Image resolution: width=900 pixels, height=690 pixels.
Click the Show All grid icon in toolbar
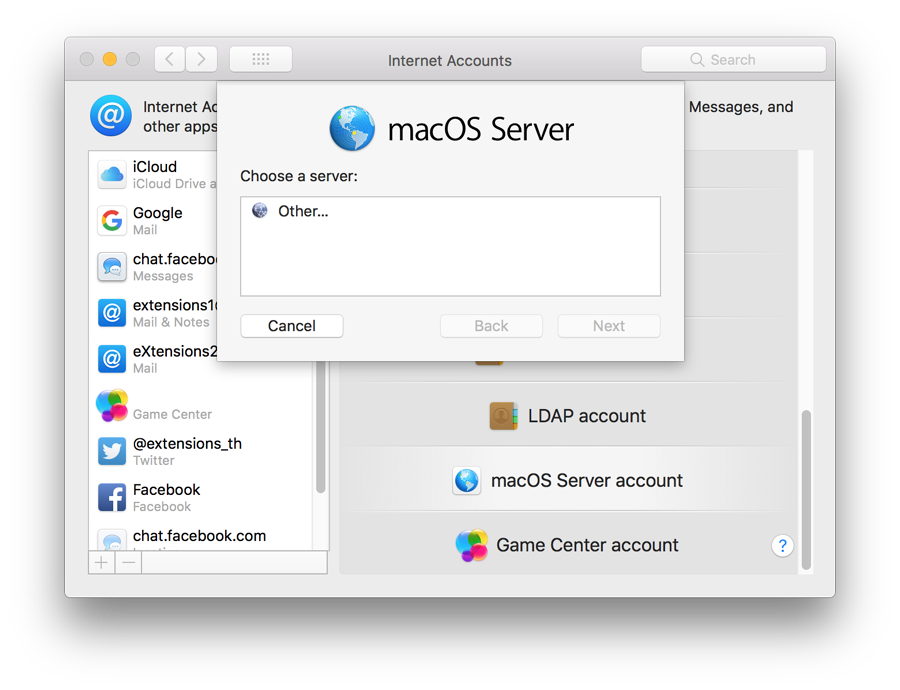point(261,59)
